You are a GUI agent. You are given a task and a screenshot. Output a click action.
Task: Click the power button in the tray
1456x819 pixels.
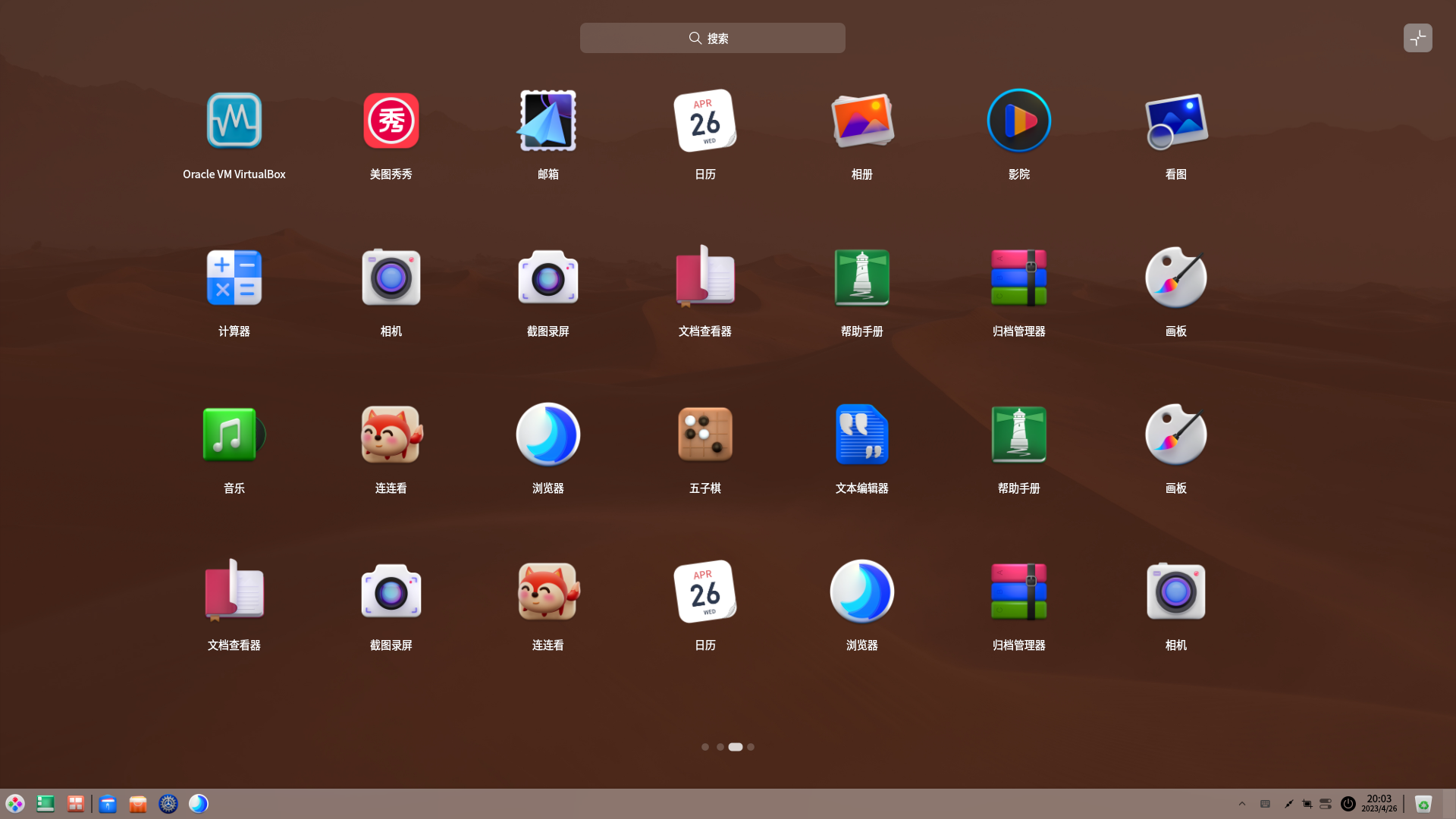[x=1348, y=803]
